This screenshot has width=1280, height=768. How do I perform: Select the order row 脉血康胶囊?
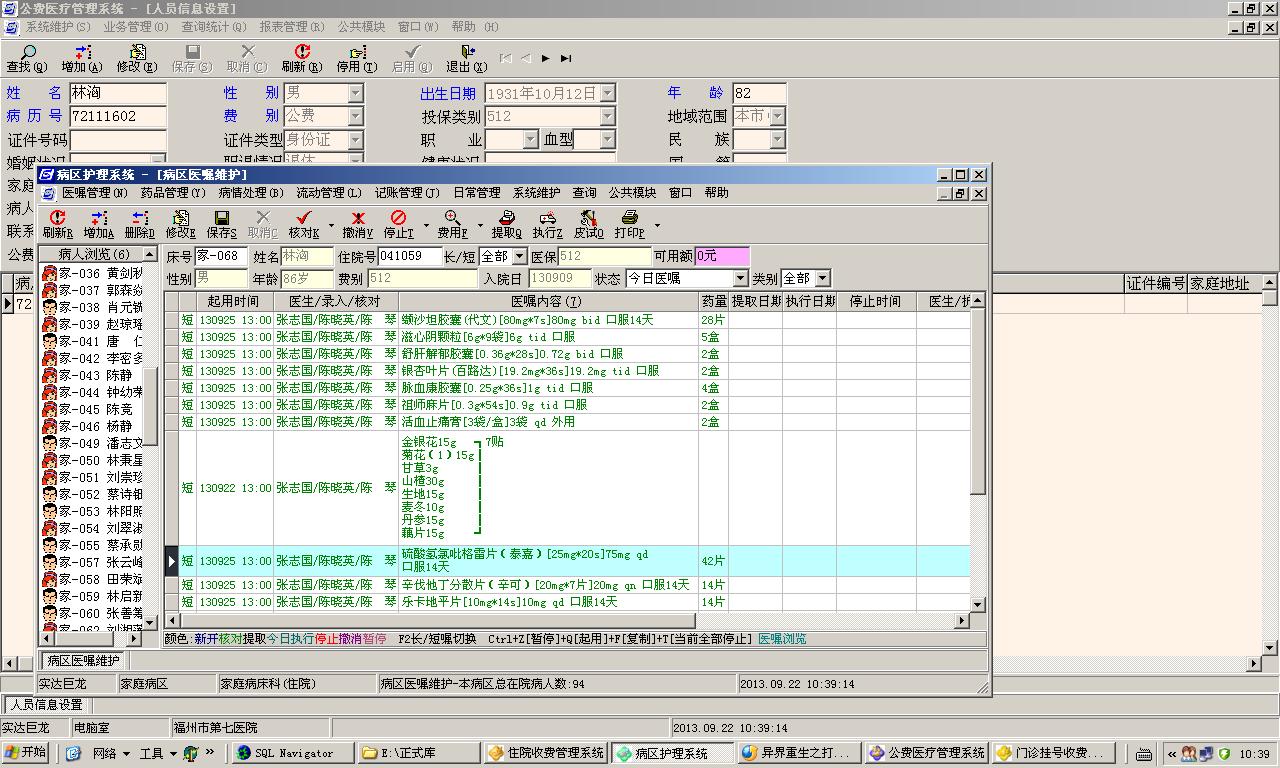coord(566,388)
